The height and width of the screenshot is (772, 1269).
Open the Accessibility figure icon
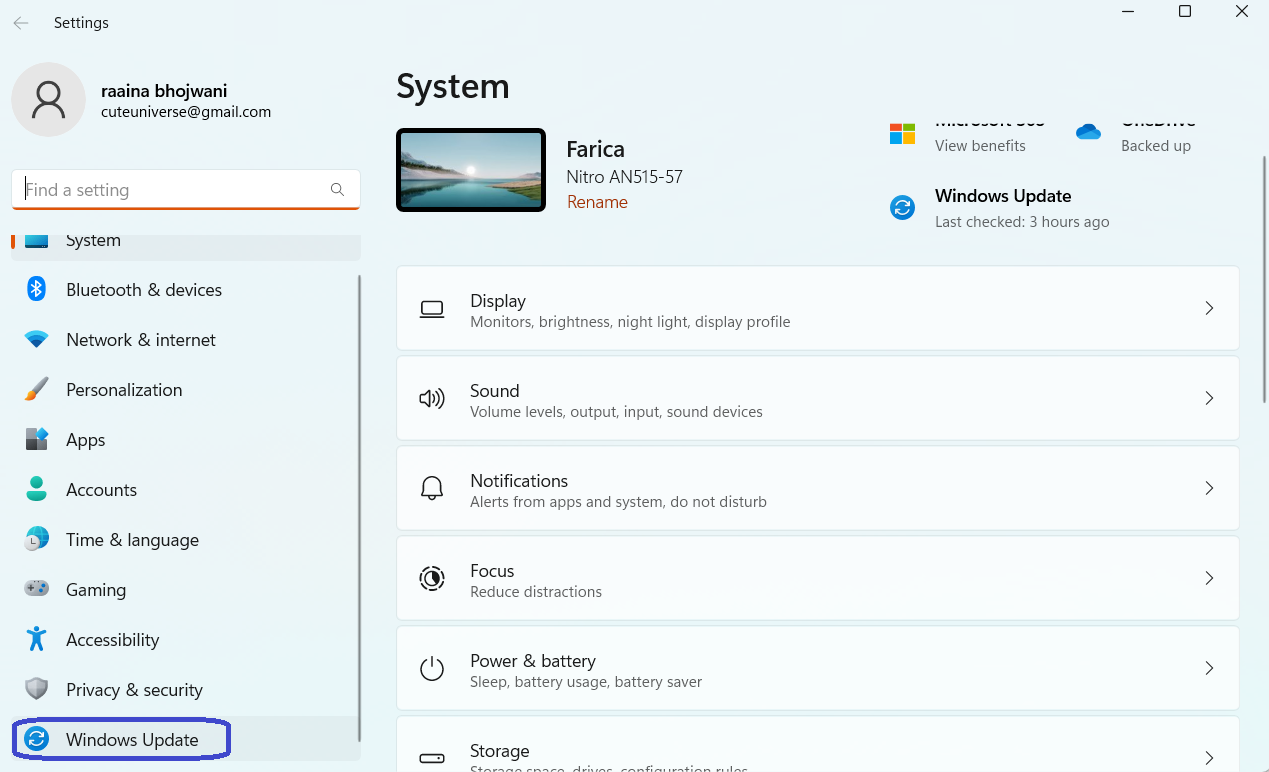(x=37, y=640)
